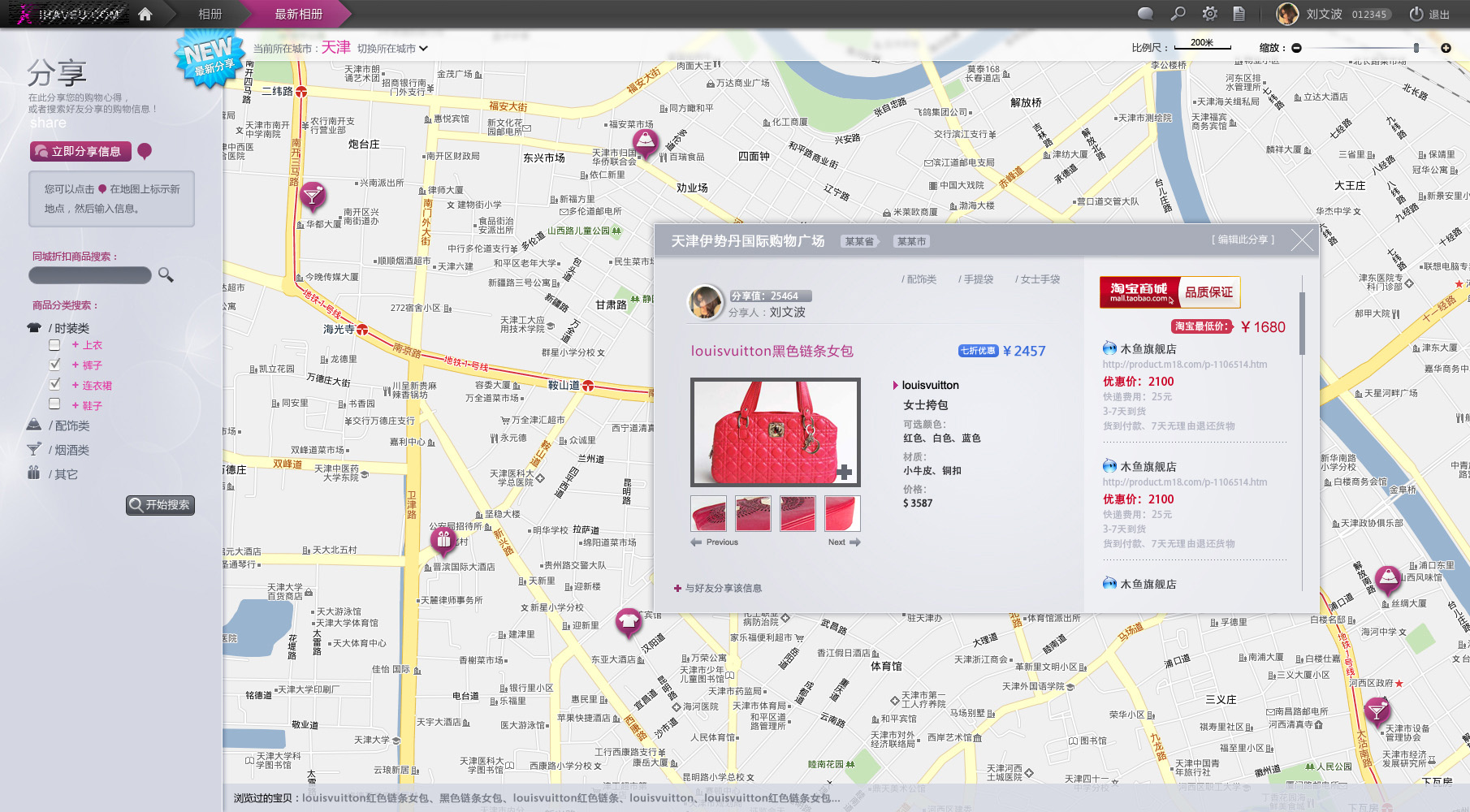Go to Previous product image
This screenshot has height=812, width=1470.
(x=715, y=542)
